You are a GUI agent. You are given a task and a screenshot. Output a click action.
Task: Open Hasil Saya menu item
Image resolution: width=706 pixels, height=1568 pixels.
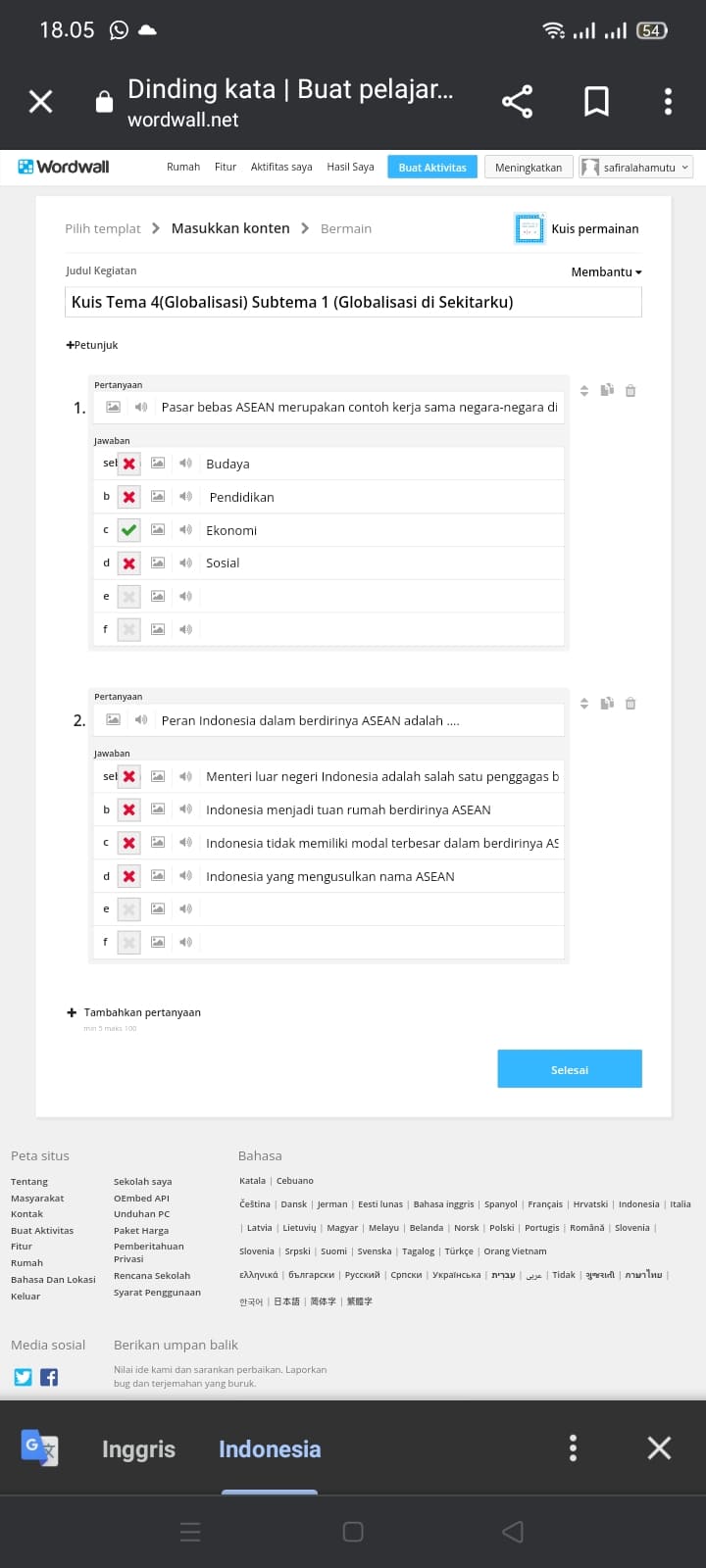350,167
